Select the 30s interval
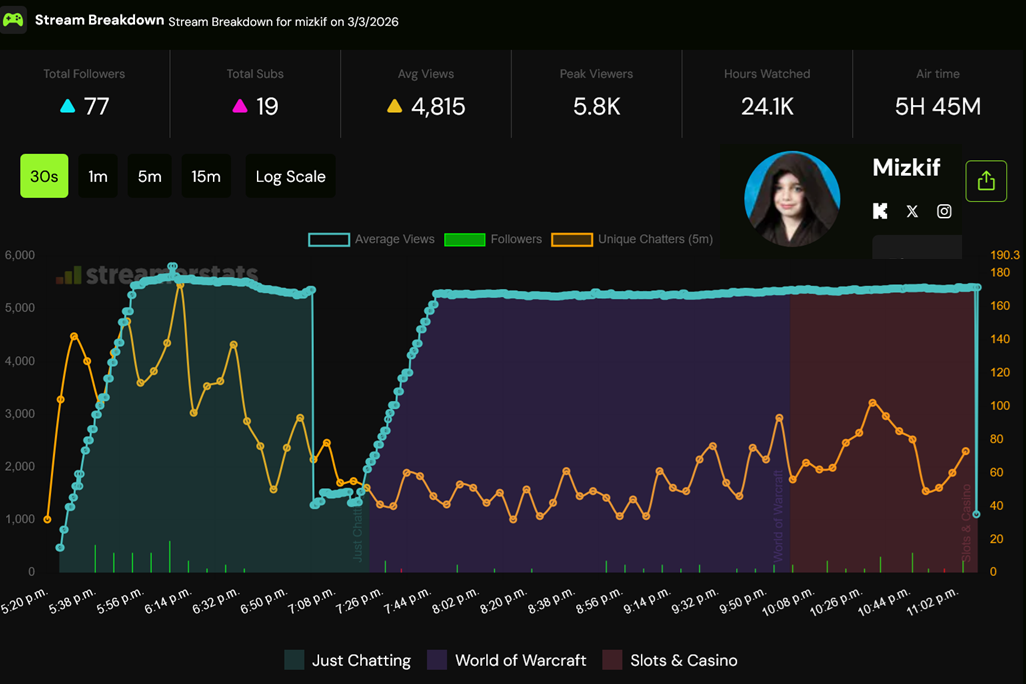This screenshot has height=684, width=1026. pos(44,176)
